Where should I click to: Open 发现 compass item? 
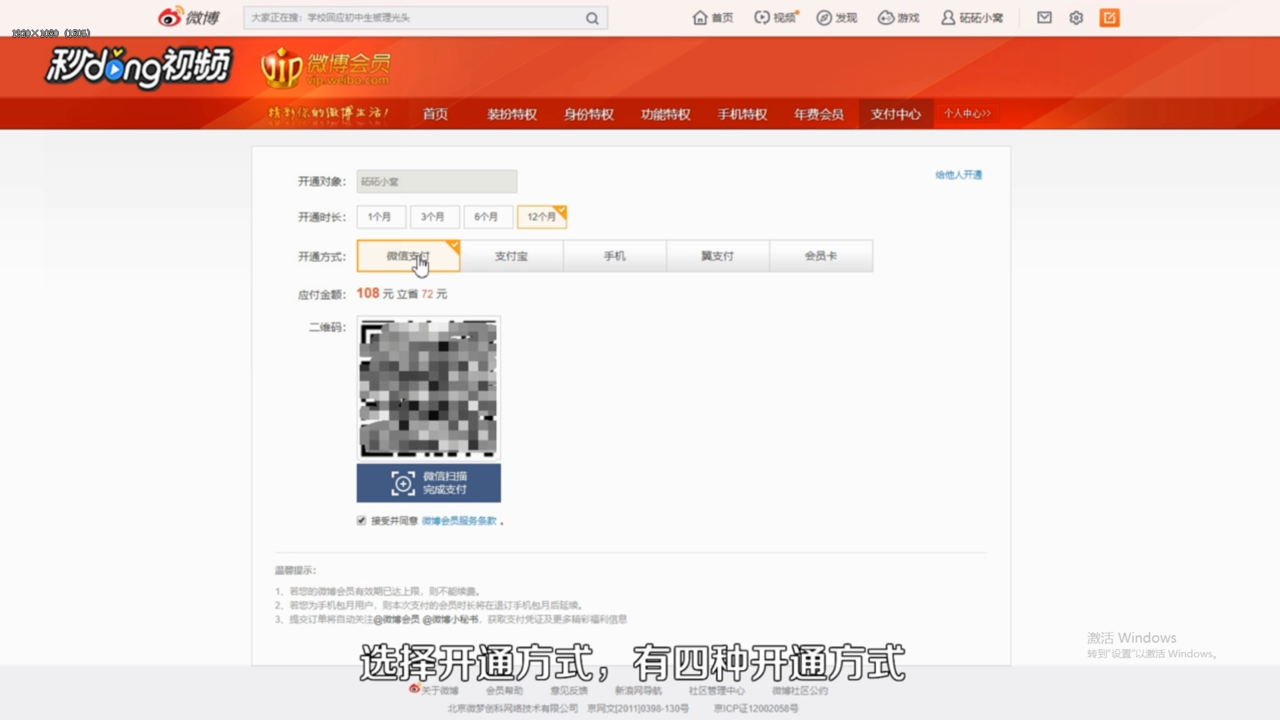[837, 18]
